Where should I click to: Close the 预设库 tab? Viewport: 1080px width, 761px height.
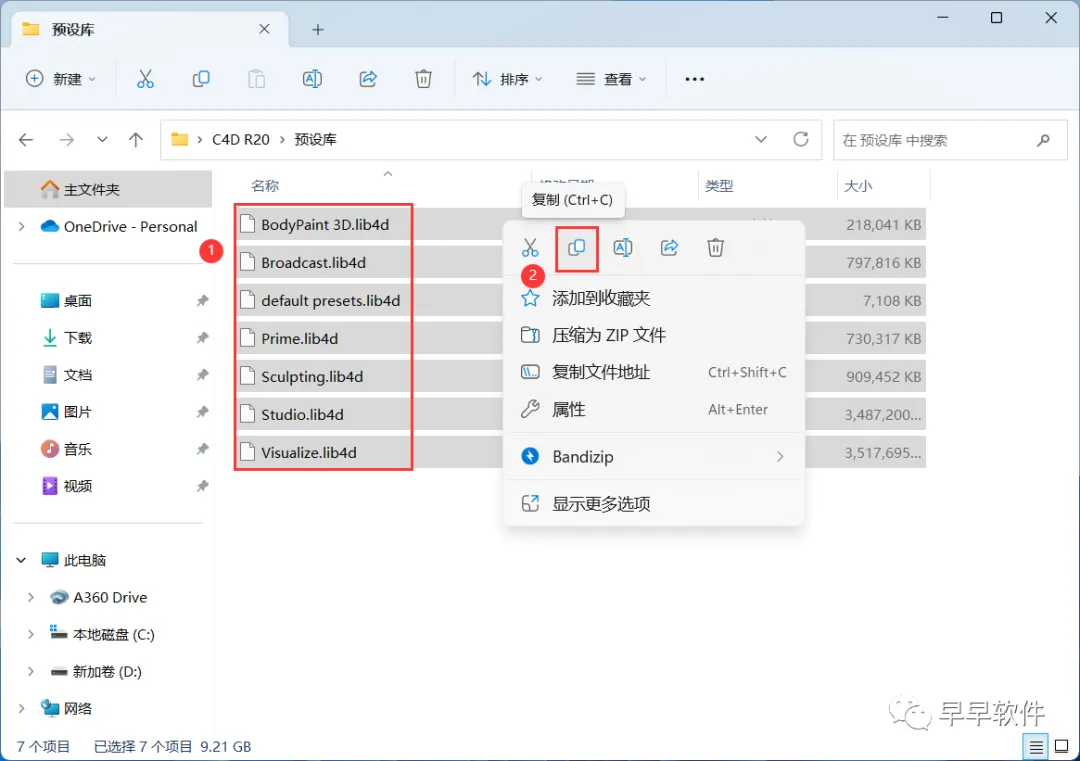point(264,29)
